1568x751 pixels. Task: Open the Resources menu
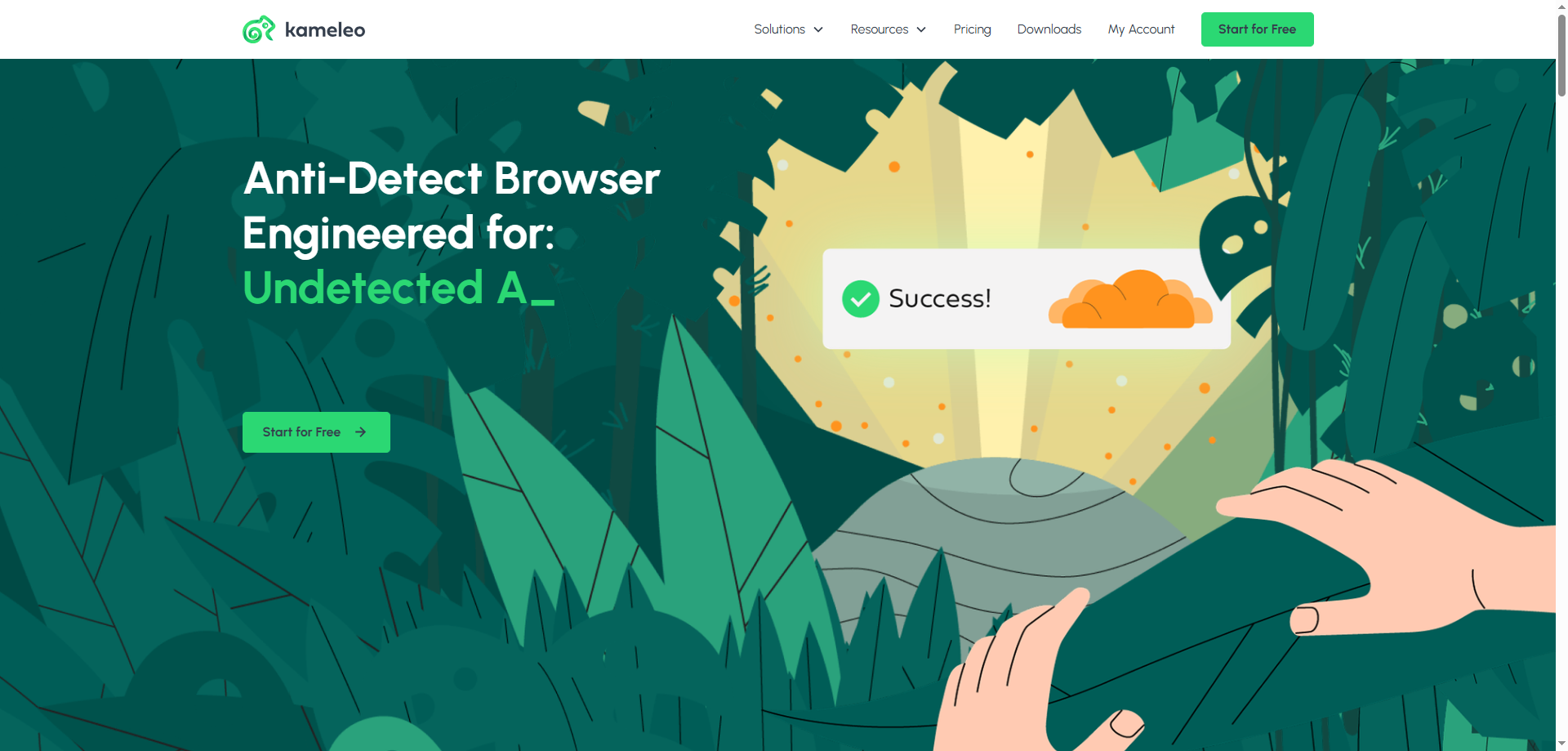(x=889, y=29)
